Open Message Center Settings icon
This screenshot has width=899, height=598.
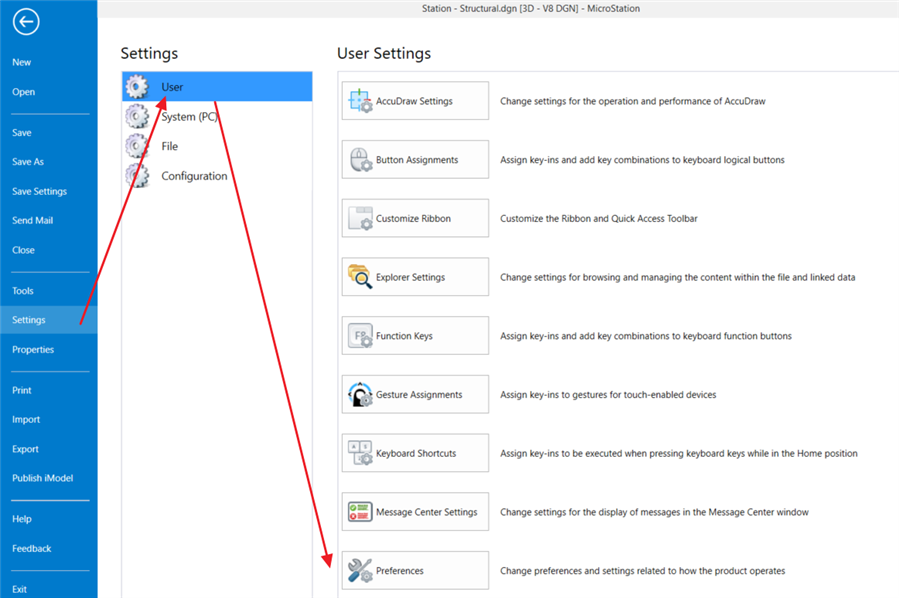coord(359,512)
